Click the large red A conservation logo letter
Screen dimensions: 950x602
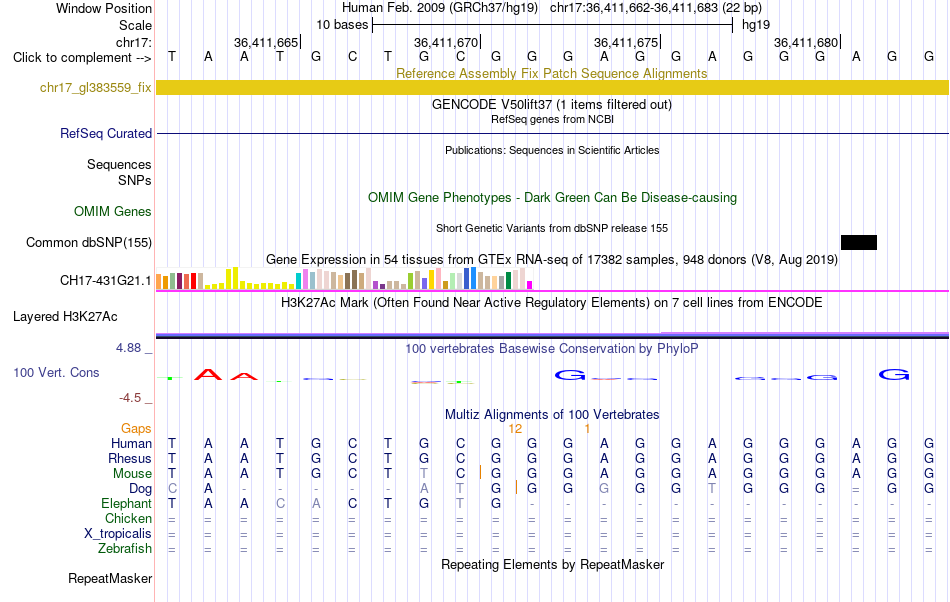[208, 374]
